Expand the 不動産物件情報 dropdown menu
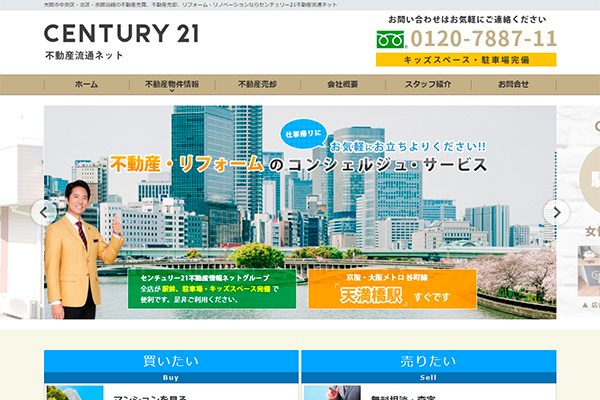Image resolution: width=600 pixels, height=400 pixels. tap(171, 85)
